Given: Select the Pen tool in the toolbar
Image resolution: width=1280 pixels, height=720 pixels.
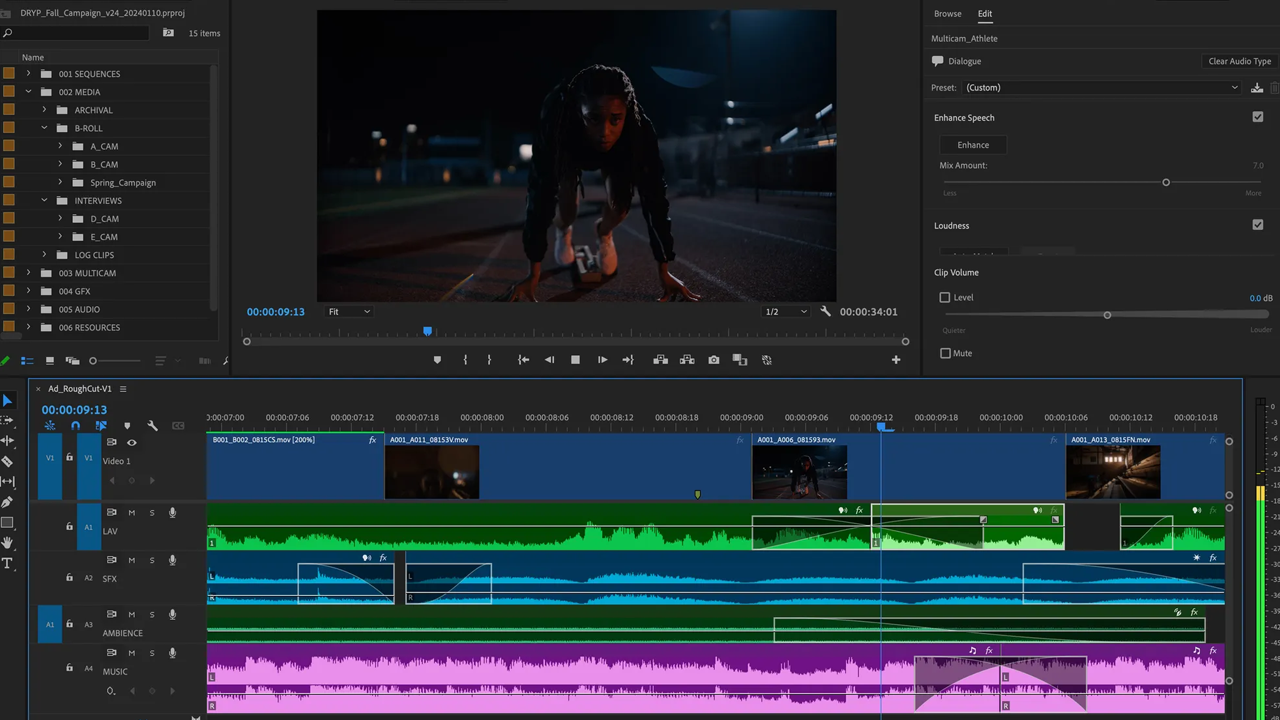Looking at the screenshot, I should pos(7,502).
